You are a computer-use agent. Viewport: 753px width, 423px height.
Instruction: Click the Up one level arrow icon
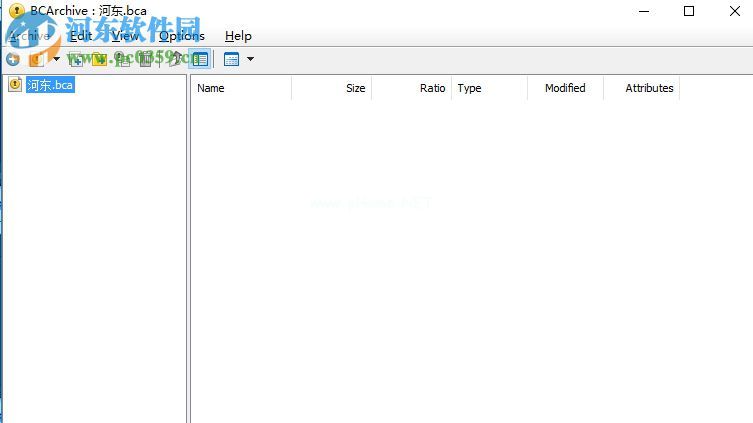coord(175,59)
